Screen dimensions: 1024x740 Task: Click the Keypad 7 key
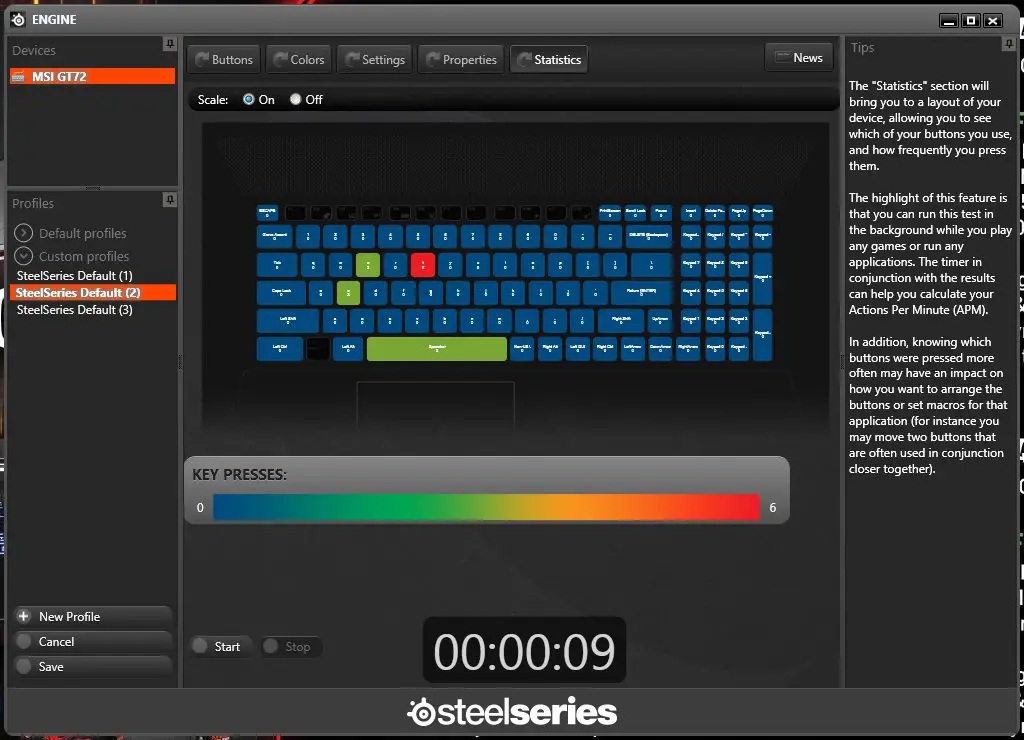pos(691,265)
